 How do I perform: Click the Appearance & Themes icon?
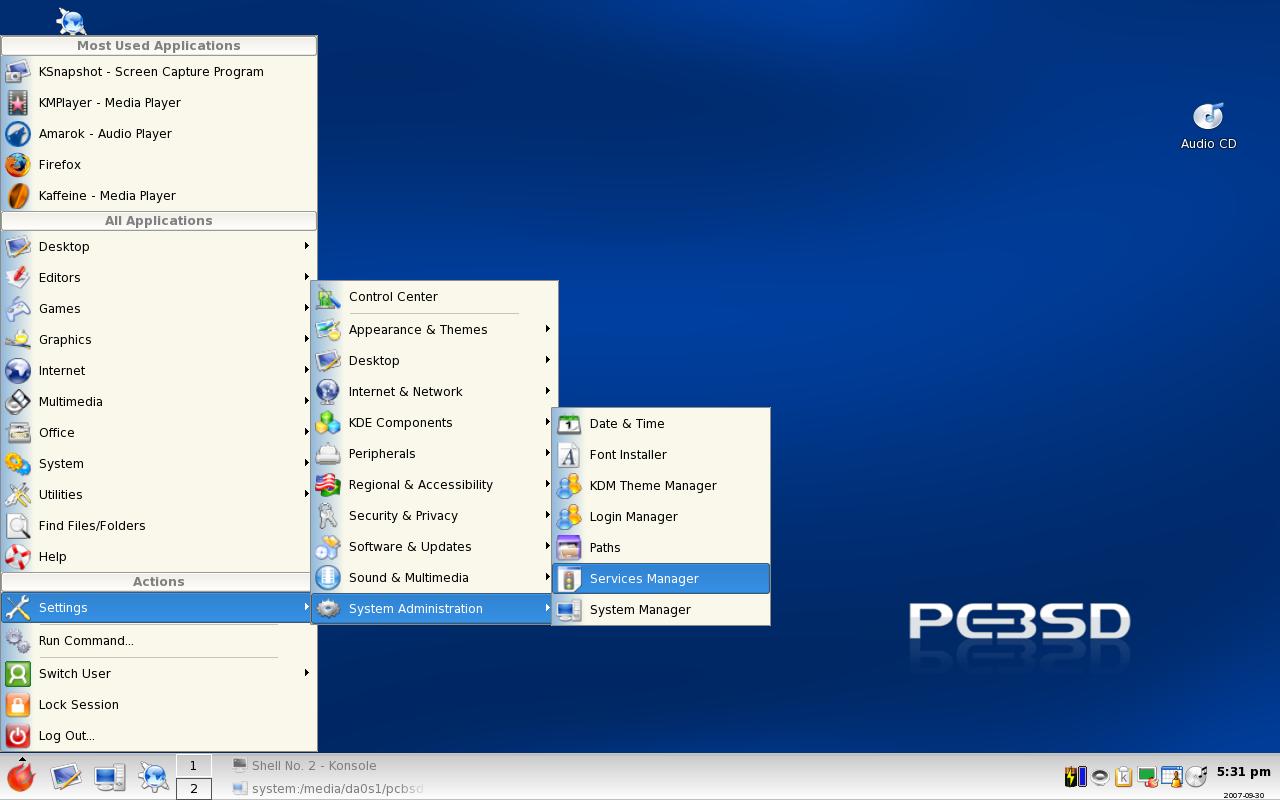[328, 329]
